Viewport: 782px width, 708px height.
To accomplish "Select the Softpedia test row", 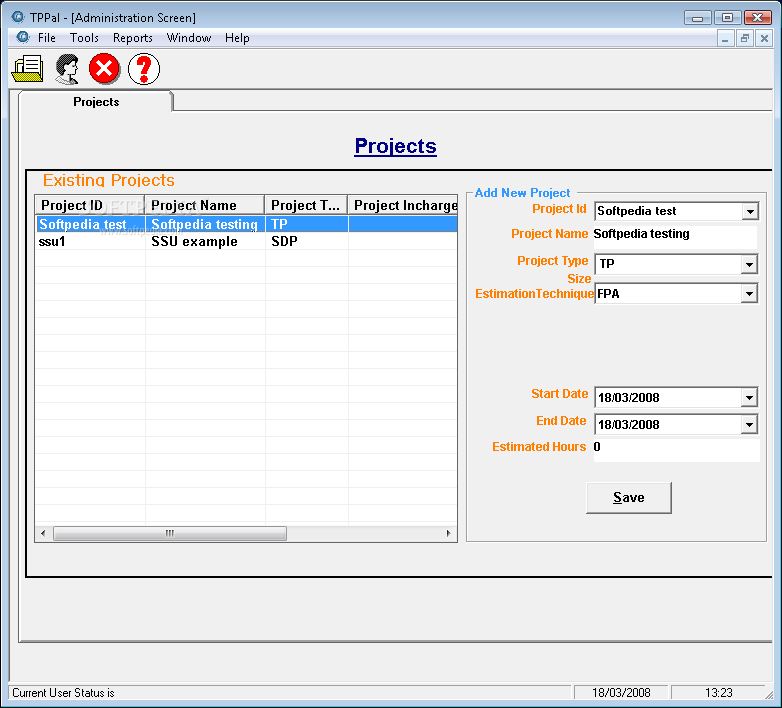I will click(x=246, y=224).
